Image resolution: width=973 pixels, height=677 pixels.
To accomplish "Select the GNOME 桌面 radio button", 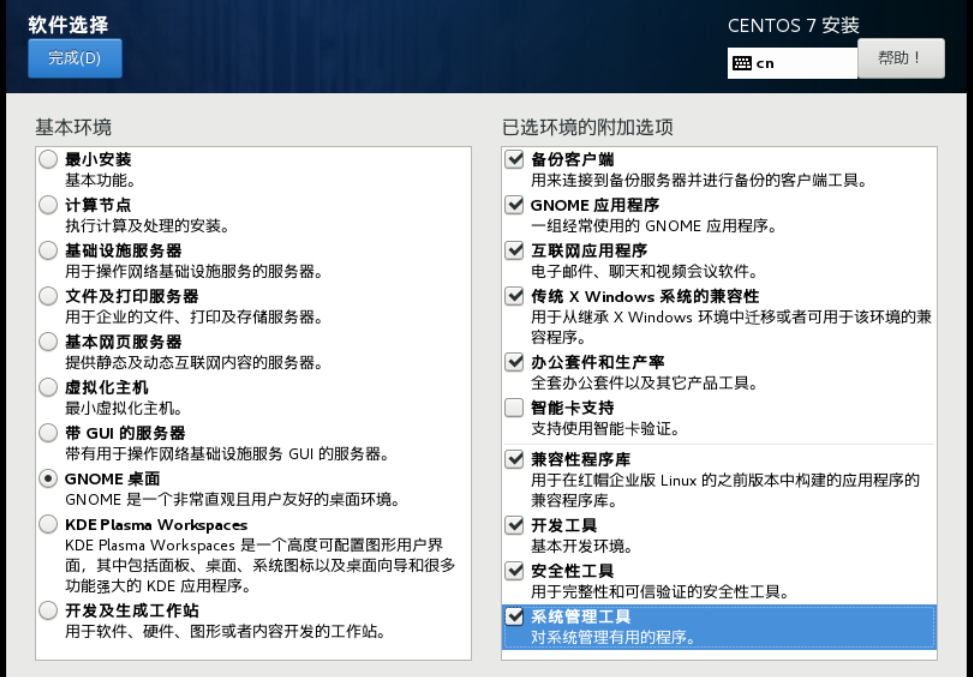I will click(x=48, y=478).
